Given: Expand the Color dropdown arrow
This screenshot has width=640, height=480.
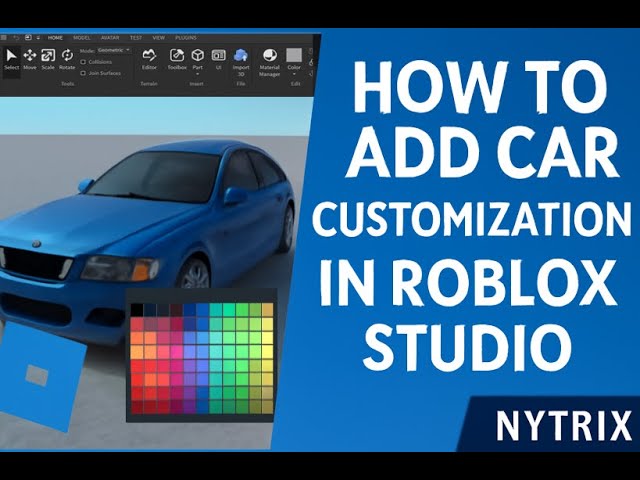Looking at the screenshot, I should click(294, 74).
